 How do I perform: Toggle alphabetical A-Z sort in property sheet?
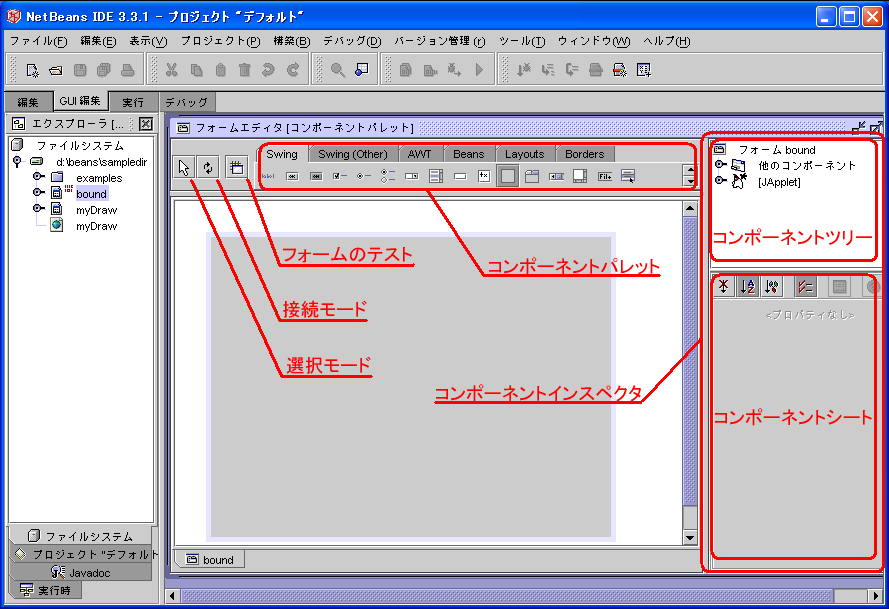[x=748, y=286]
